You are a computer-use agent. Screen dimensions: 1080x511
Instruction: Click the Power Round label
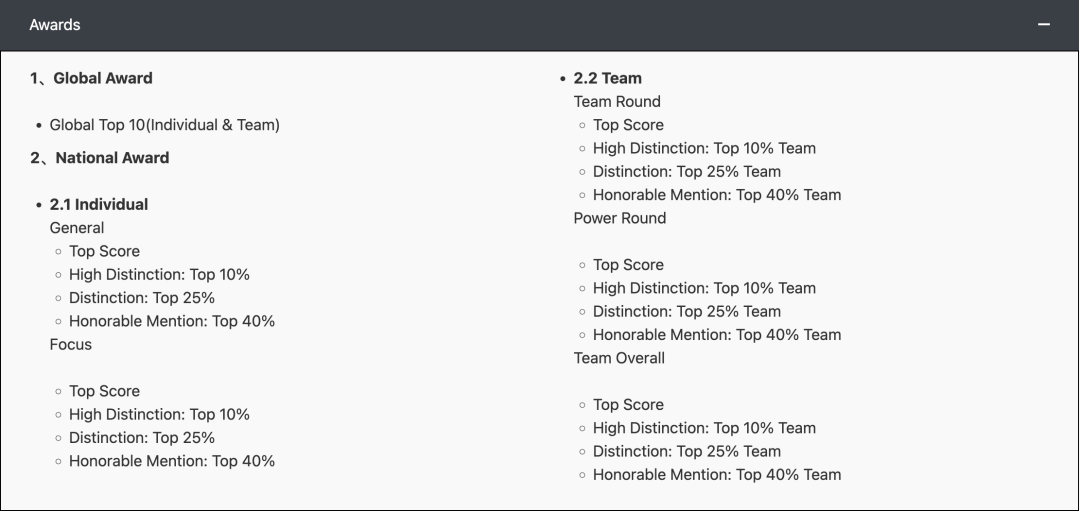(x=619, y=218)
